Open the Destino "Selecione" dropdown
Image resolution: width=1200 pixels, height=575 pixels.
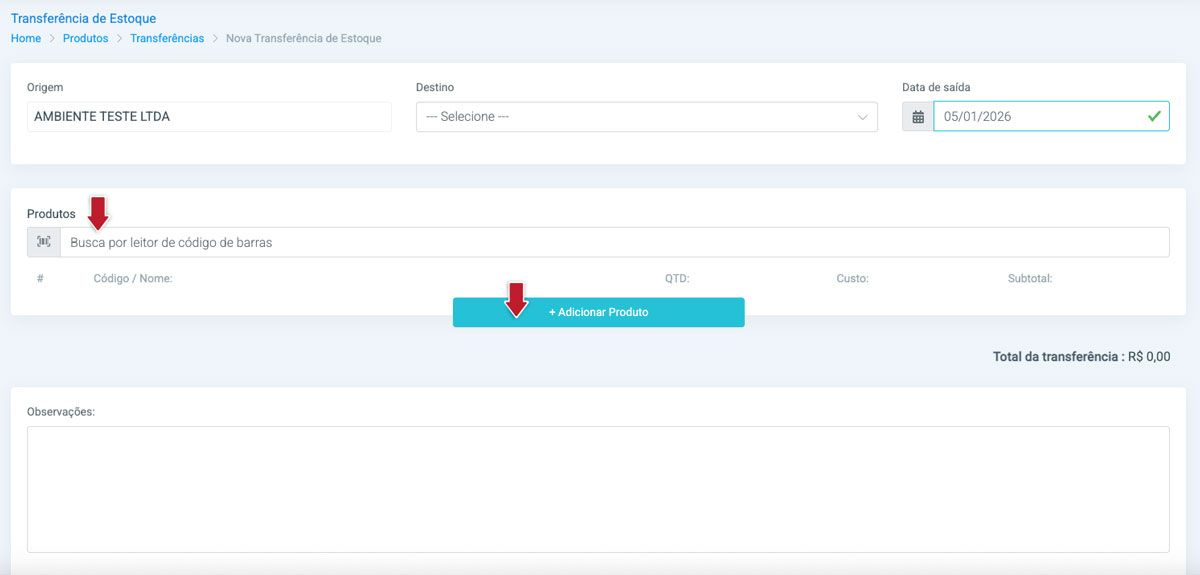point(646,117)
